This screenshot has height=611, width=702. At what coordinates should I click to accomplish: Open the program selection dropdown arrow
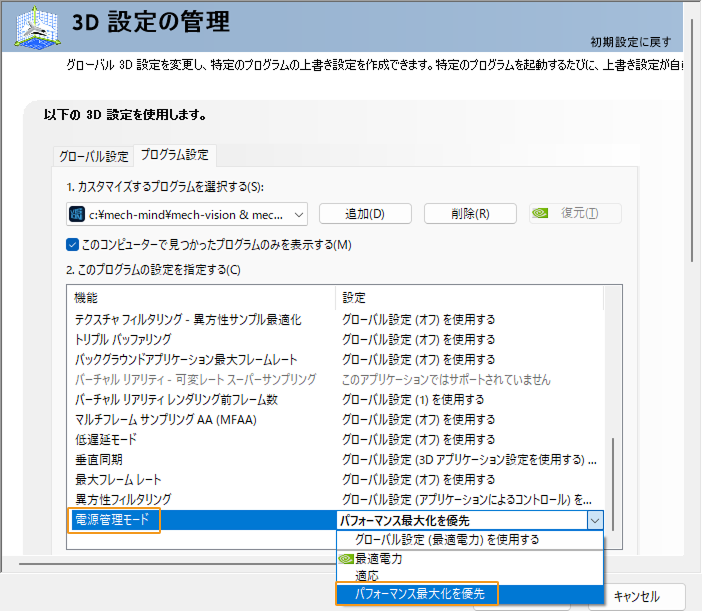tap(300, 214)
